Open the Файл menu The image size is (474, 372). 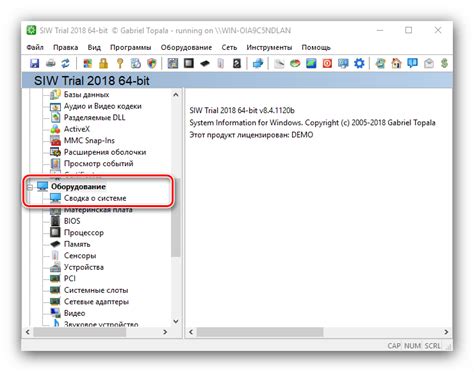pos(35,47)
